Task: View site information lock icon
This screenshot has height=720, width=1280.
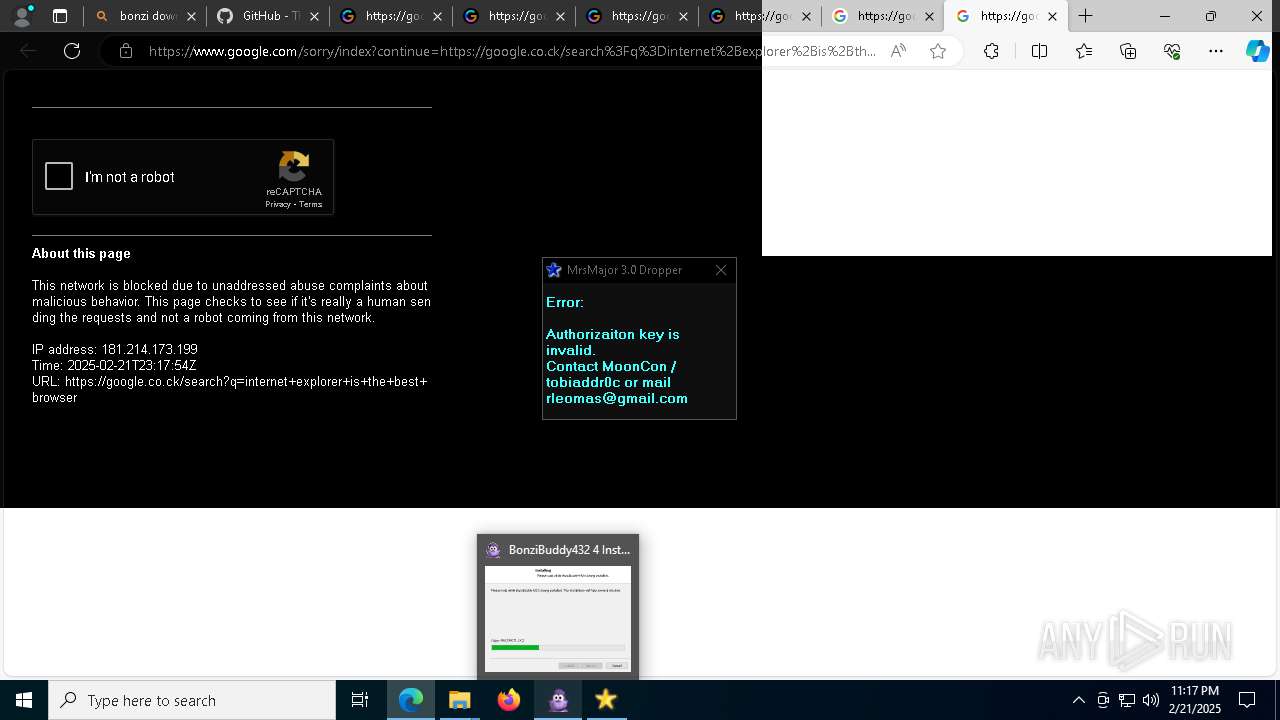Action: (x=126, y=51)
